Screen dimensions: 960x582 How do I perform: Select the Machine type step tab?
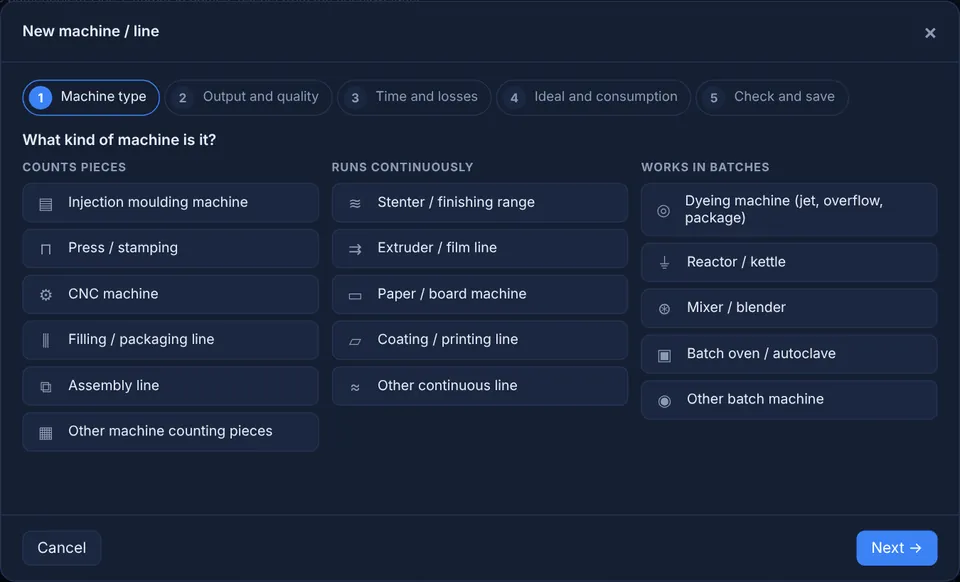[x=91, y=97]
